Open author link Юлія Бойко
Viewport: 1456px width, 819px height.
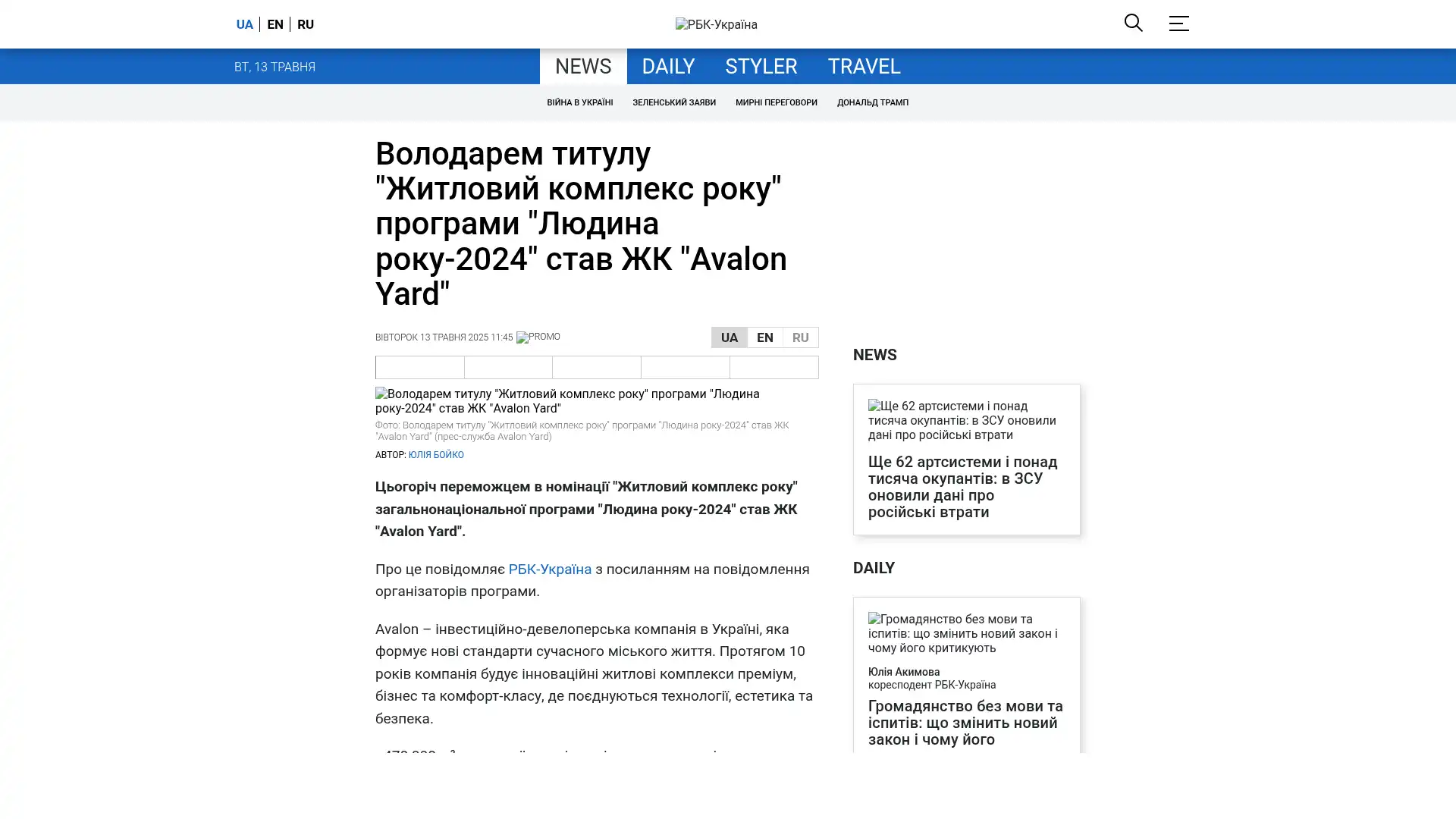point(436,455)
